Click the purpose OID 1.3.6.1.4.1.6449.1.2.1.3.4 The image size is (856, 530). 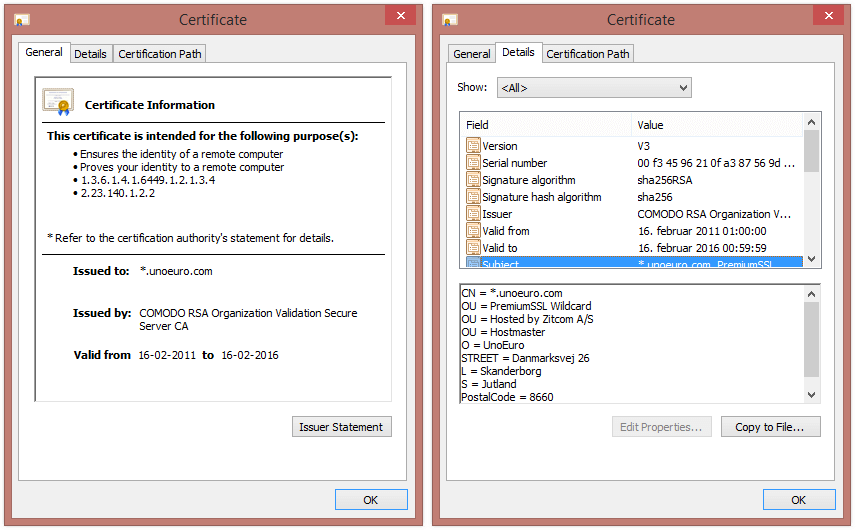click(148, 180)
